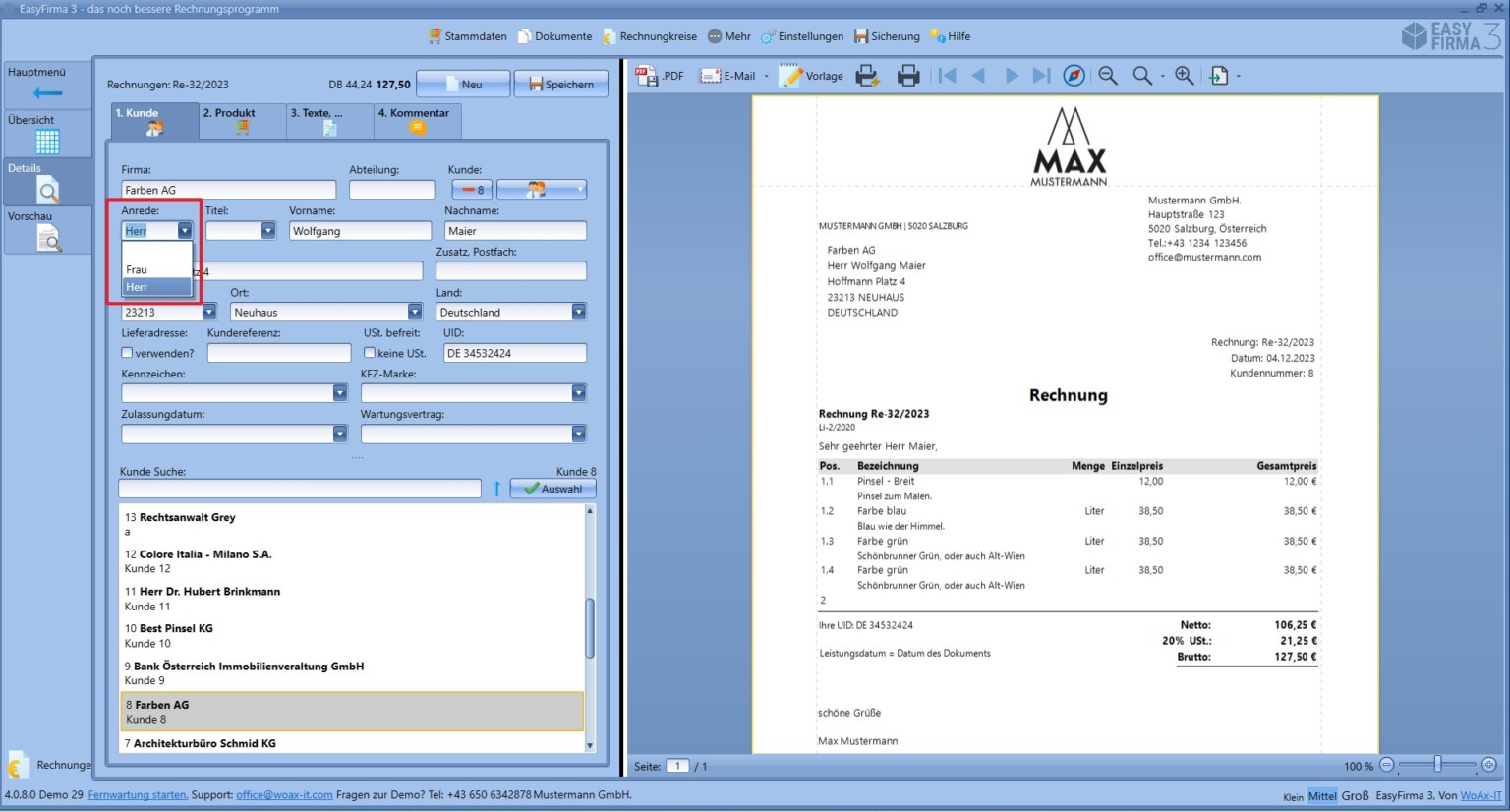
Task: Switch to the 2. Produkt tab
Action: [241, 120]
